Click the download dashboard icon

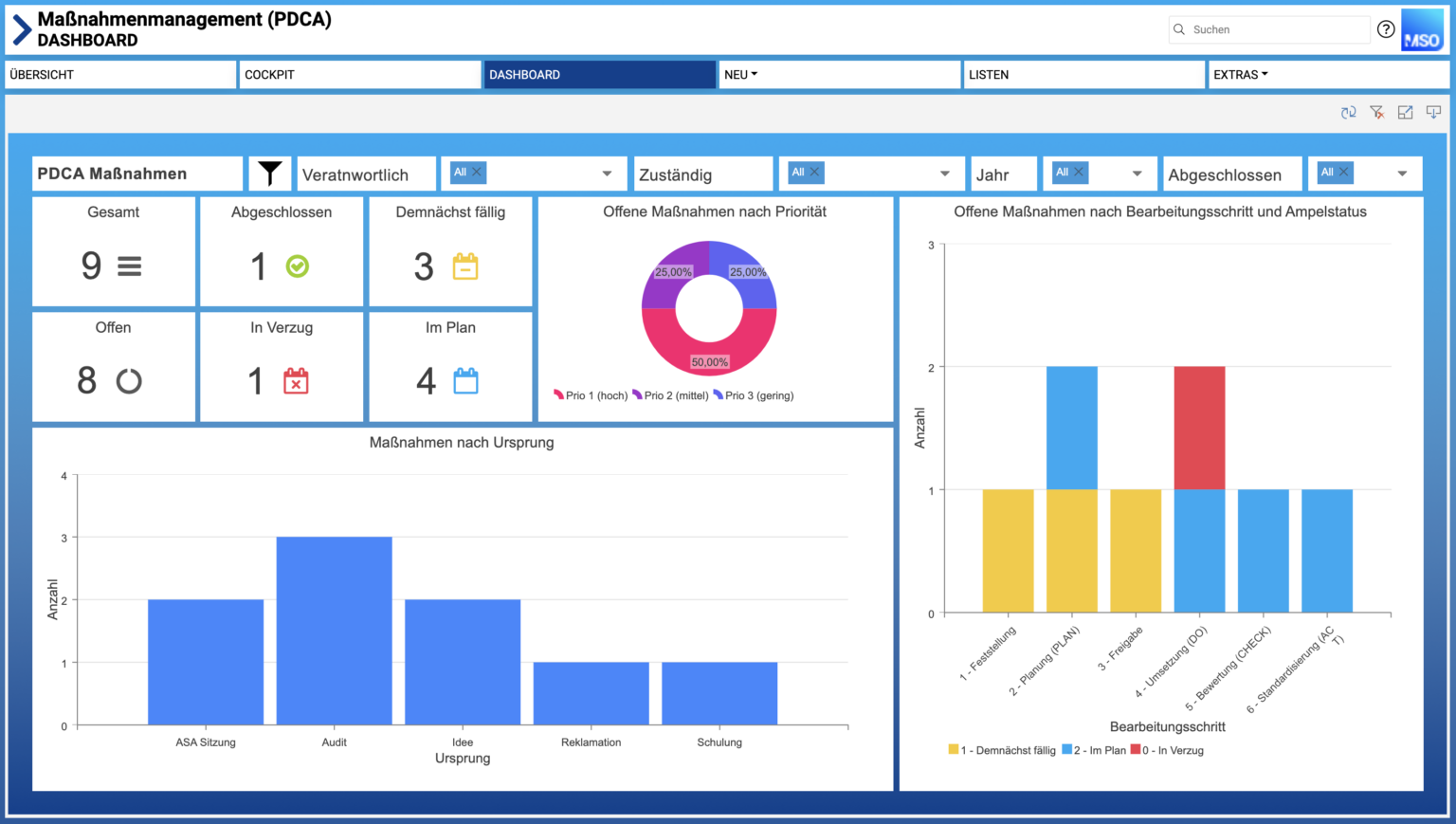[1433, 113]
